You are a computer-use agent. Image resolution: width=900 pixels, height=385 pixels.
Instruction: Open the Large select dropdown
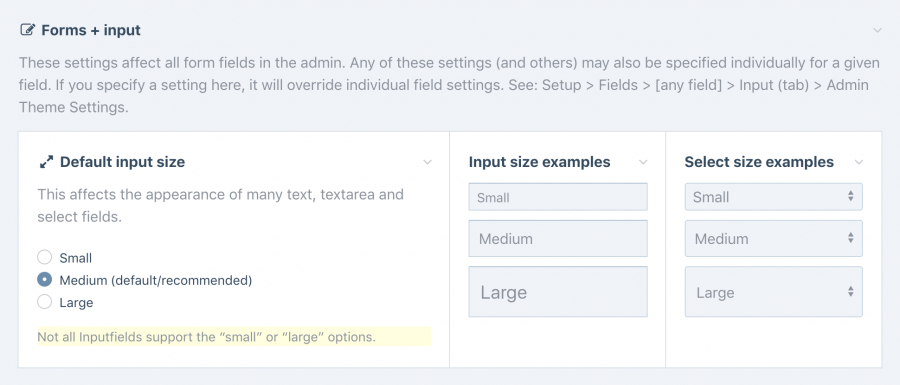pyautogui.click(x=773, y=291)
